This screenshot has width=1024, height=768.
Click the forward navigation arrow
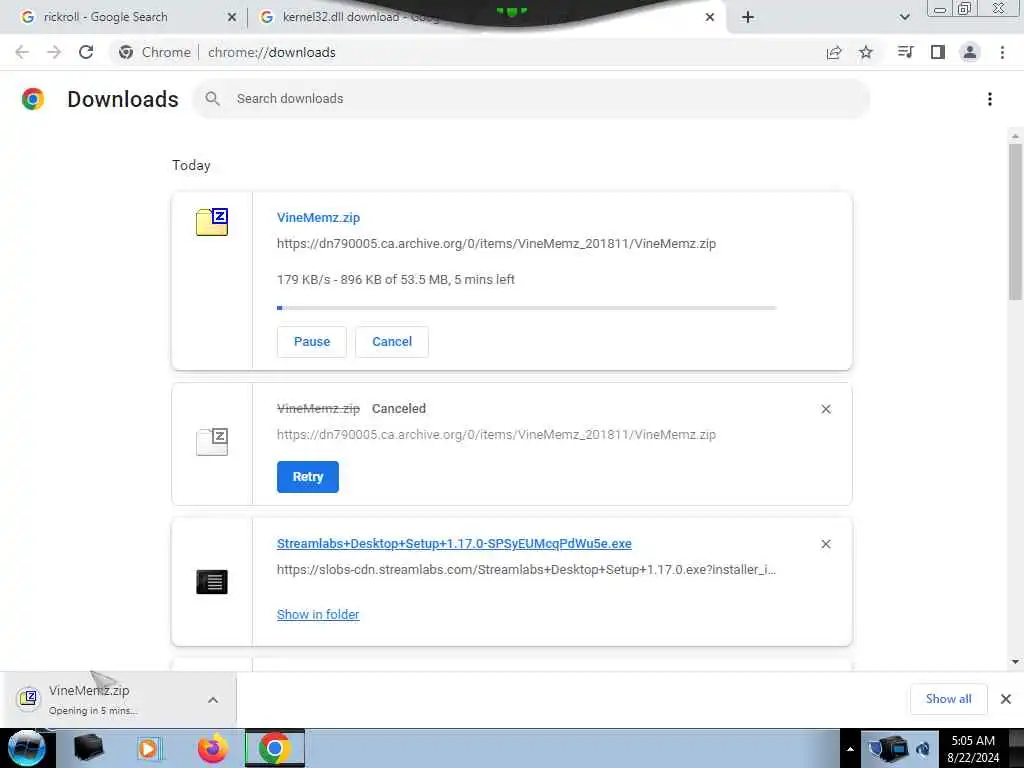54,52
